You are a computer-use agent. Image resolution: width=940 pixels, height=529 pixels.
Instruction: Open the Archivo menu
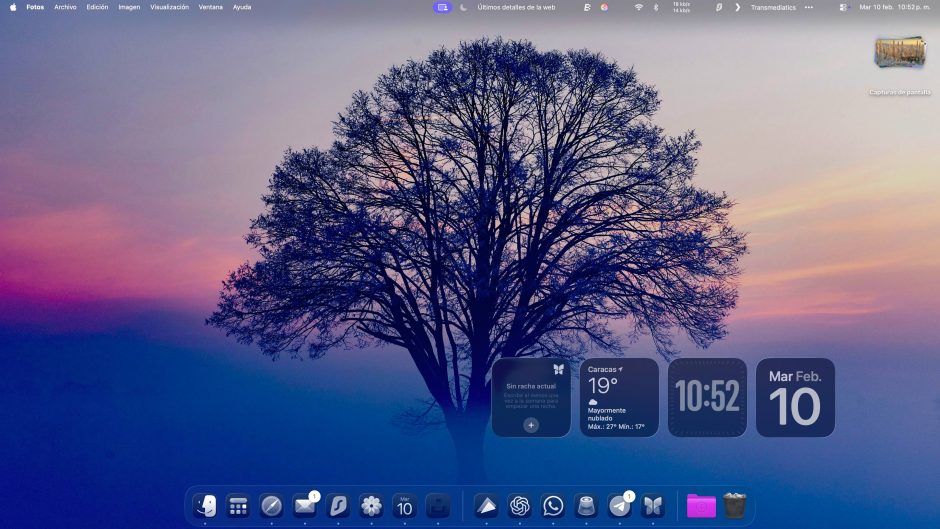pyautogui.click(x=65, y=7)
